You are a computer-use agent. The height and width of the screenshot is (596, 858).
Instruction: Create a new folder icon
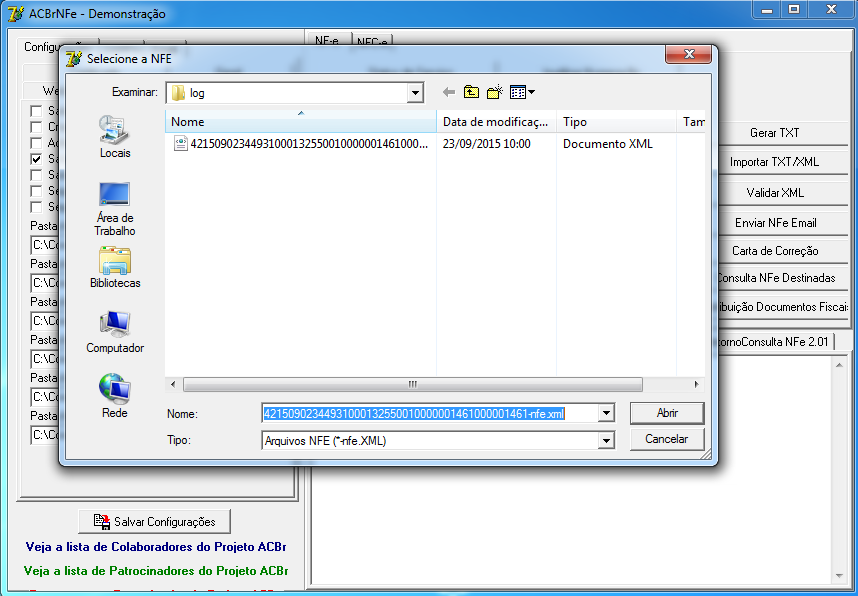click(x=495, y=92)
